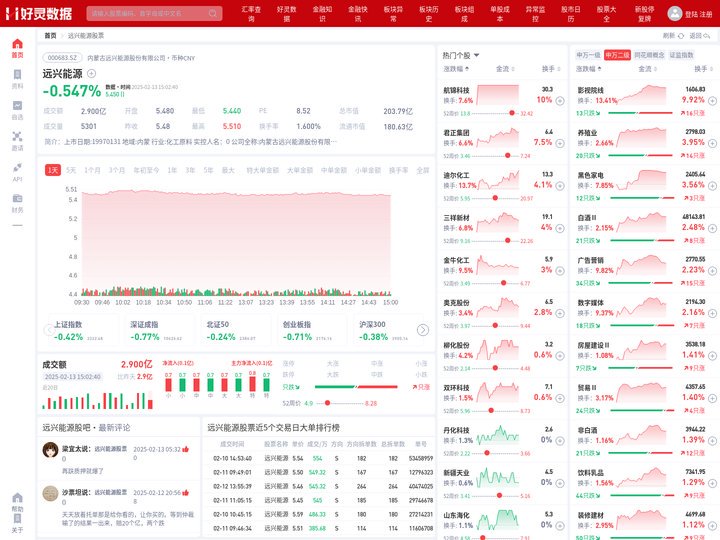Select the 年初至今 chart range tab
Viewport: 720px width, 540px height.
click(x=146, y=170)
